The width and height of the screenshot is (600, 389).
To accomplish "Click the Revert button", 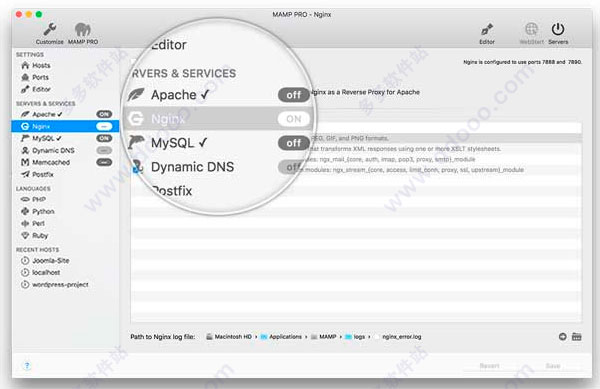I will coord(489,366).
